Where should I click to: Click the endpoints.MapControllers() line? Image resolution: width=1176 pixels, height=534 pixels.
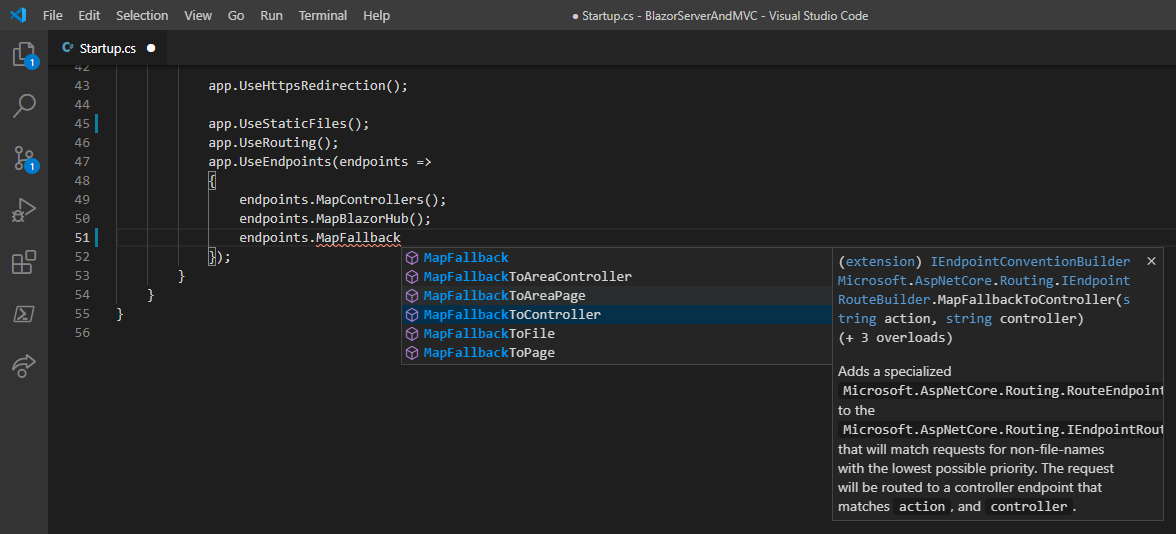point(343,200)
